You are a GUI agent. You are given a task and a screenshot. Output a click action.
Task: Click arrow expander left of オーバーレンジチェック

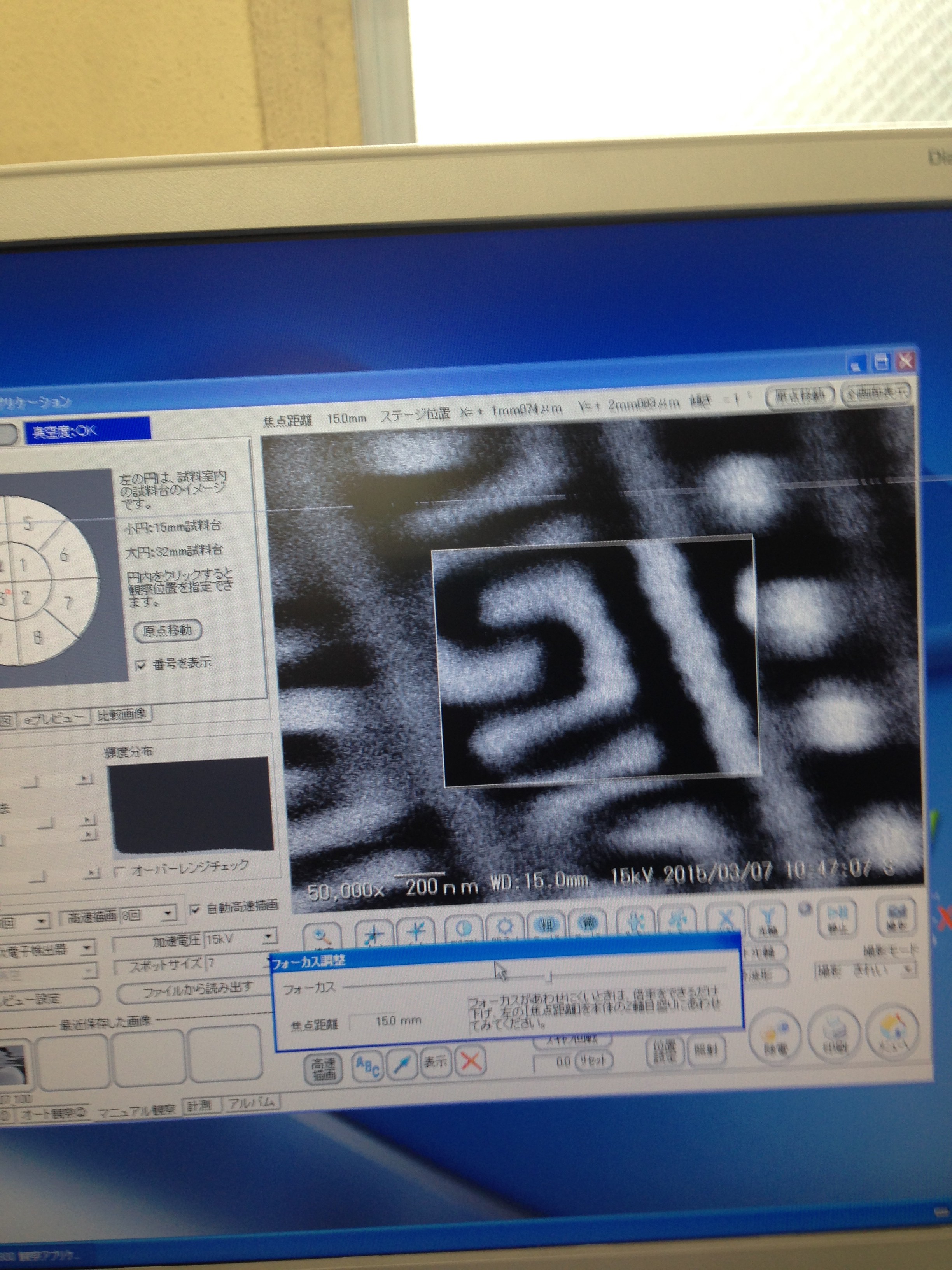tap(93, 874)
